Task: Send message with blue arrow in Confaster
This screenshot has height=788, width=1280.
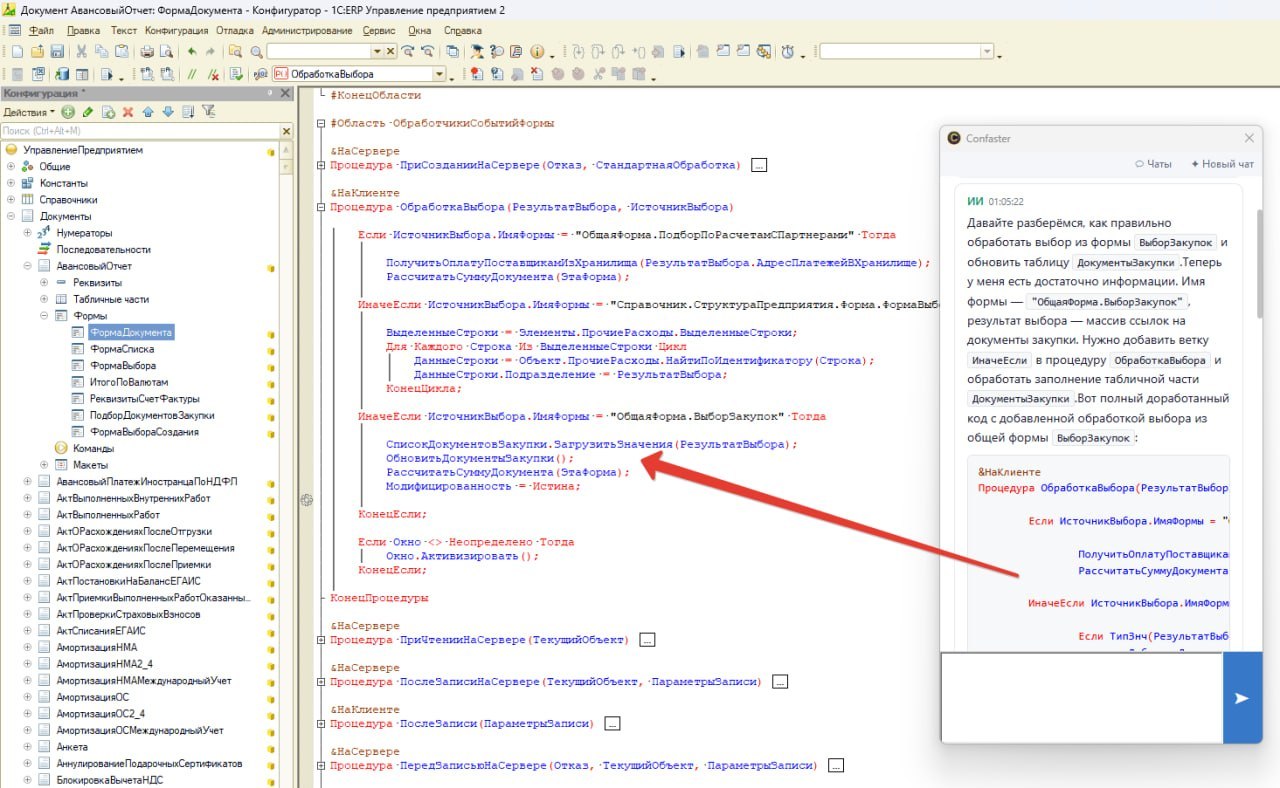Action: [x=1242, y=698]
